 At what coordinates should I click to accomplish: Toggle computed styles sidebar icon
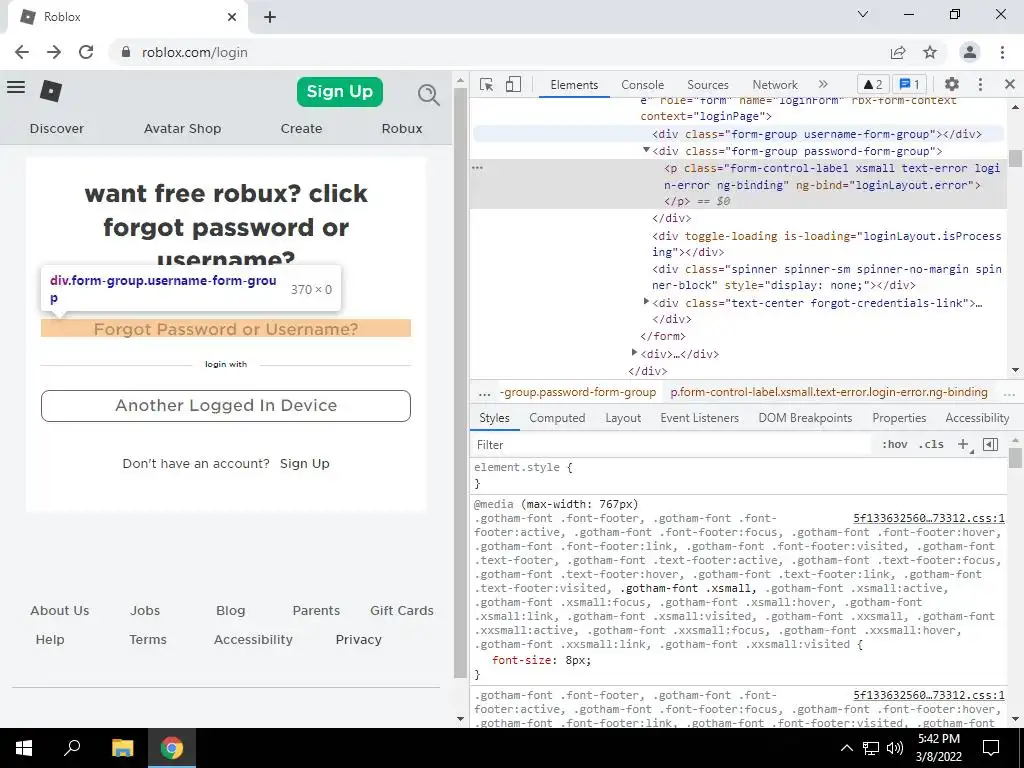[991, 445]
